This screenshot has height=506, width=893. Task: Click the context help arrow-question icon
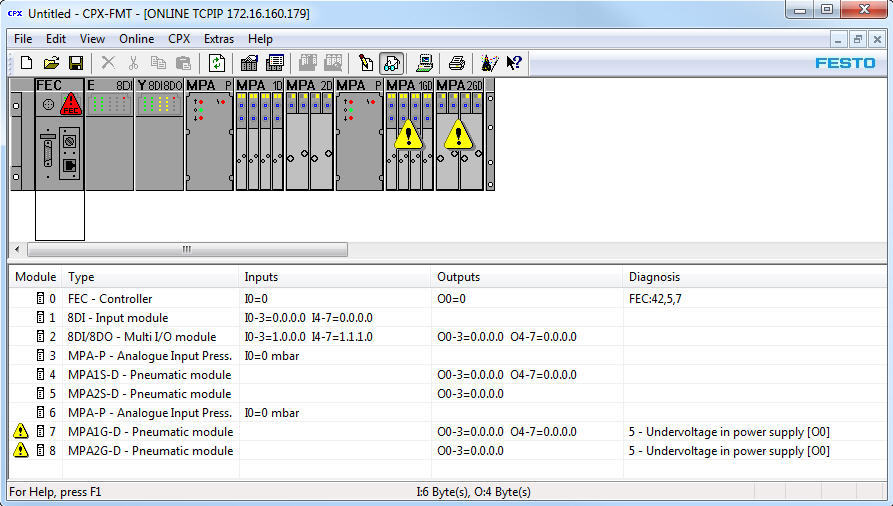pos(514,63)
